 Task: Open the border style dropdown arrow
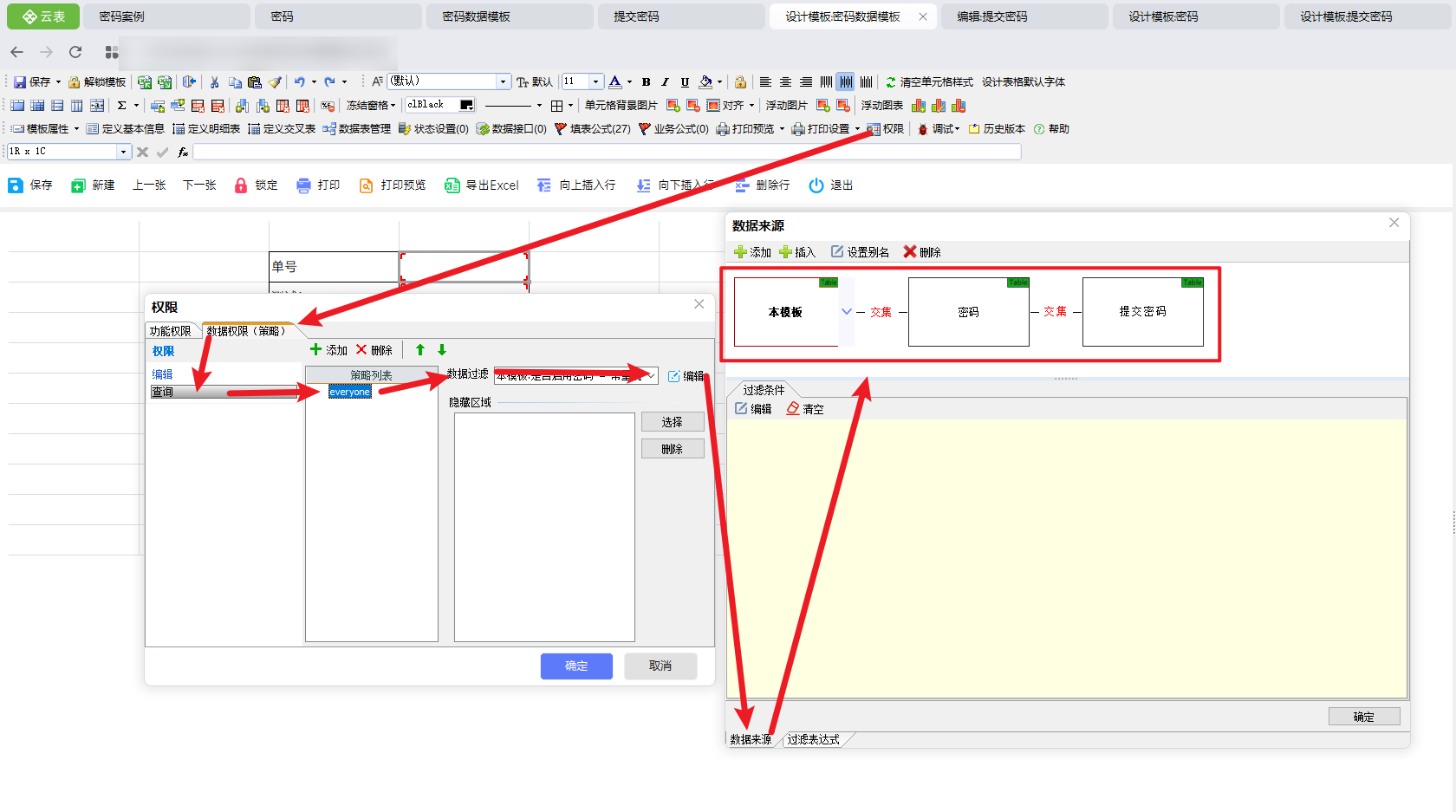(570, 105)
